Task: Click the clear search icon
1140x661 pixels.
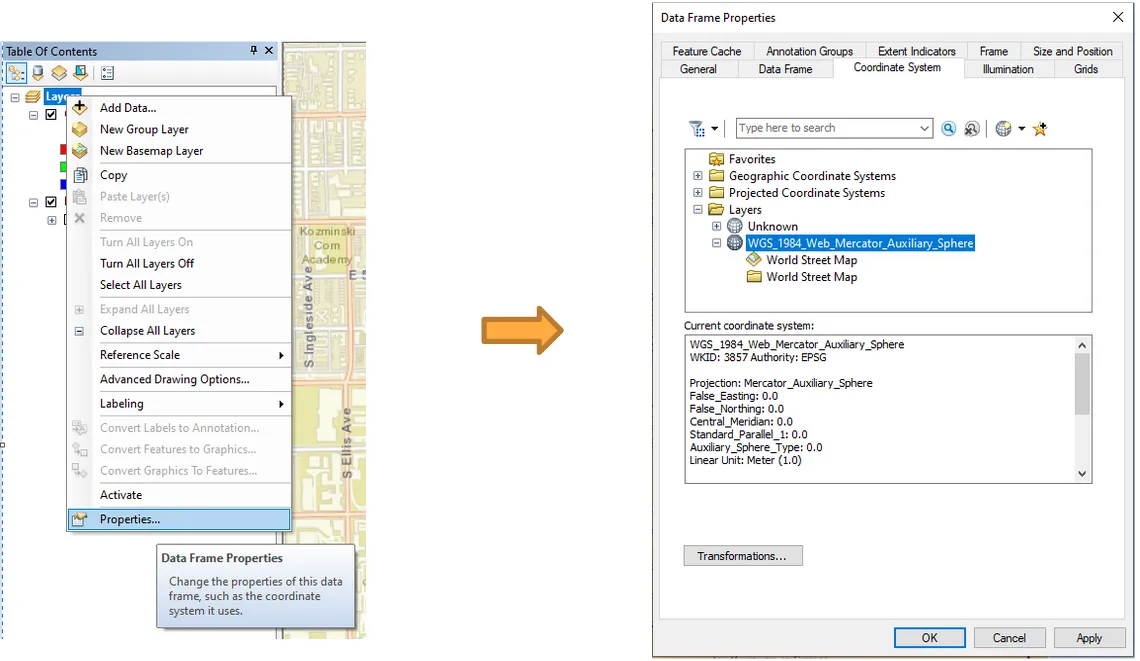Action: [x=971, y=129]
